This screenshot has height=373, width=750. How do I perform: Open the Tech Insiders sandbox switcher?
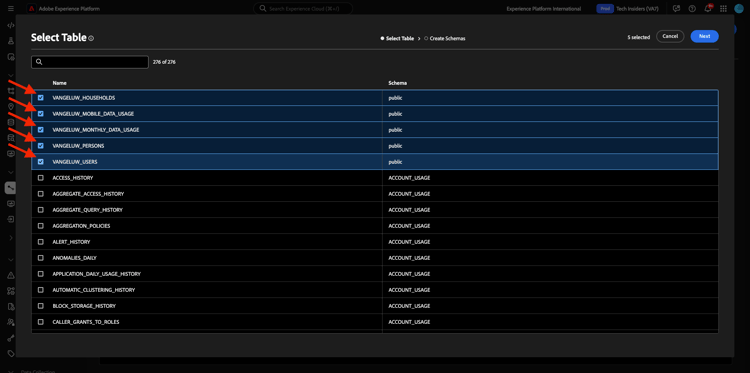click(627, 9)
